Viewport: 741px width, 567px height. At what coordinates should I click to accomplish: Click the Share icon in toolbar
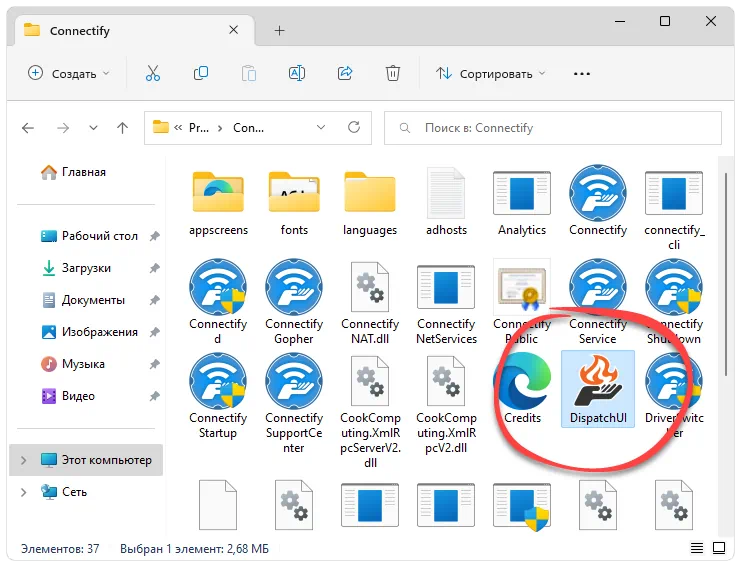point(345,73)
